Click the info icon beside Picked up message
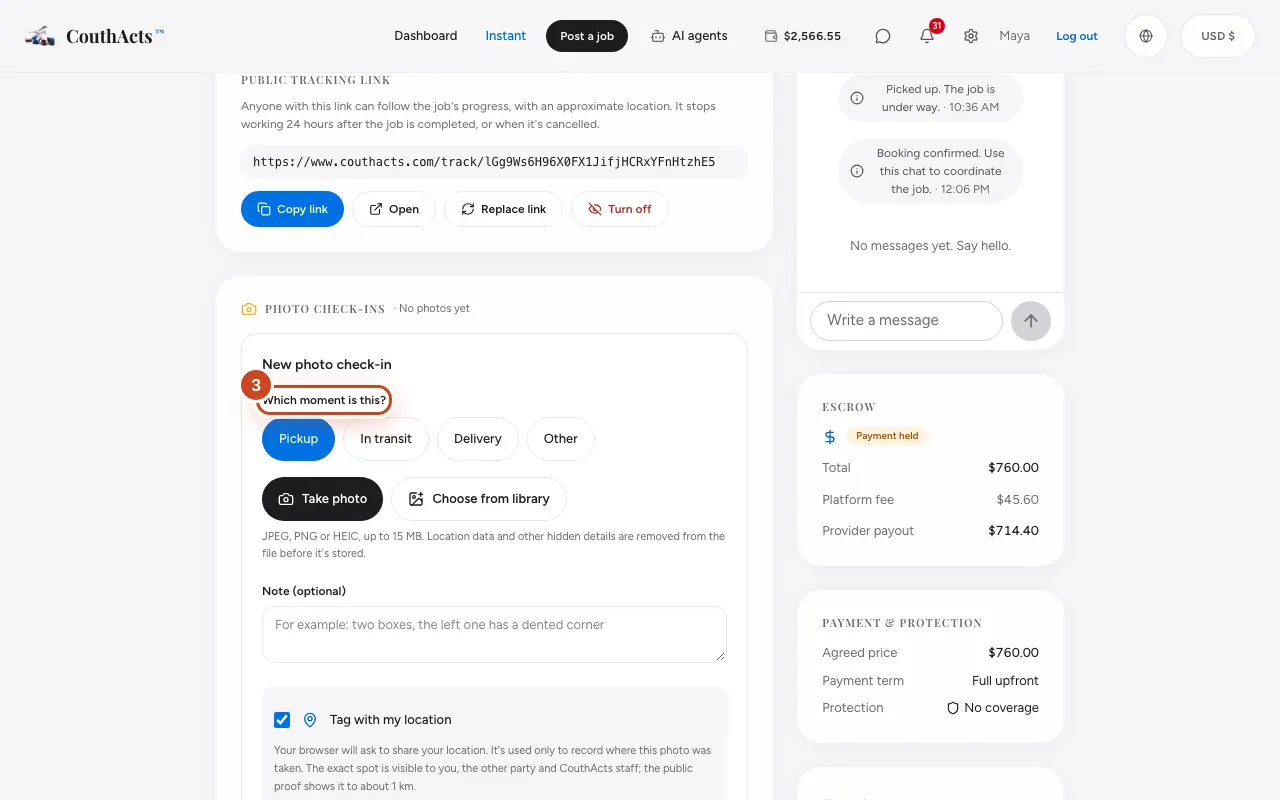Viewport: 1280px width, 800px height. (x=857, y=98)
